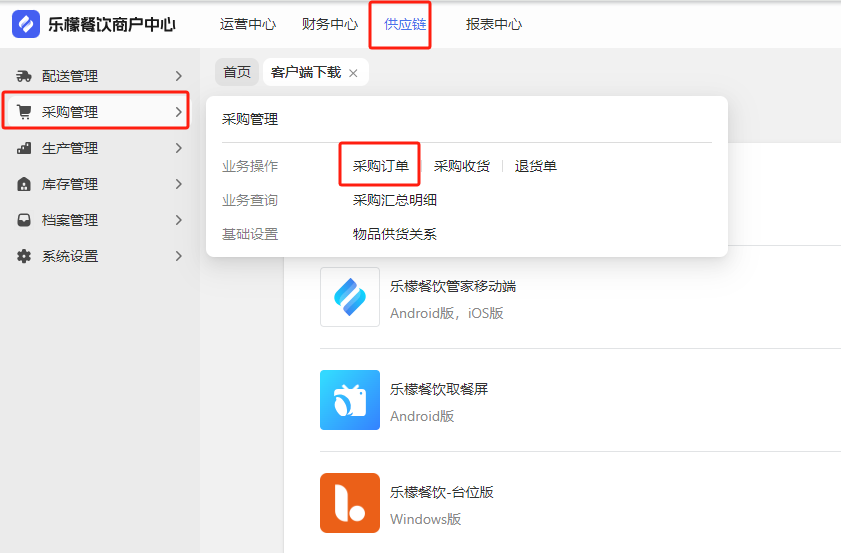The image size is (841, 553).
Task: Click the 乐檬餐饮管家移动端 app icon
Action: pyautogui.click(x=350, y=297)
